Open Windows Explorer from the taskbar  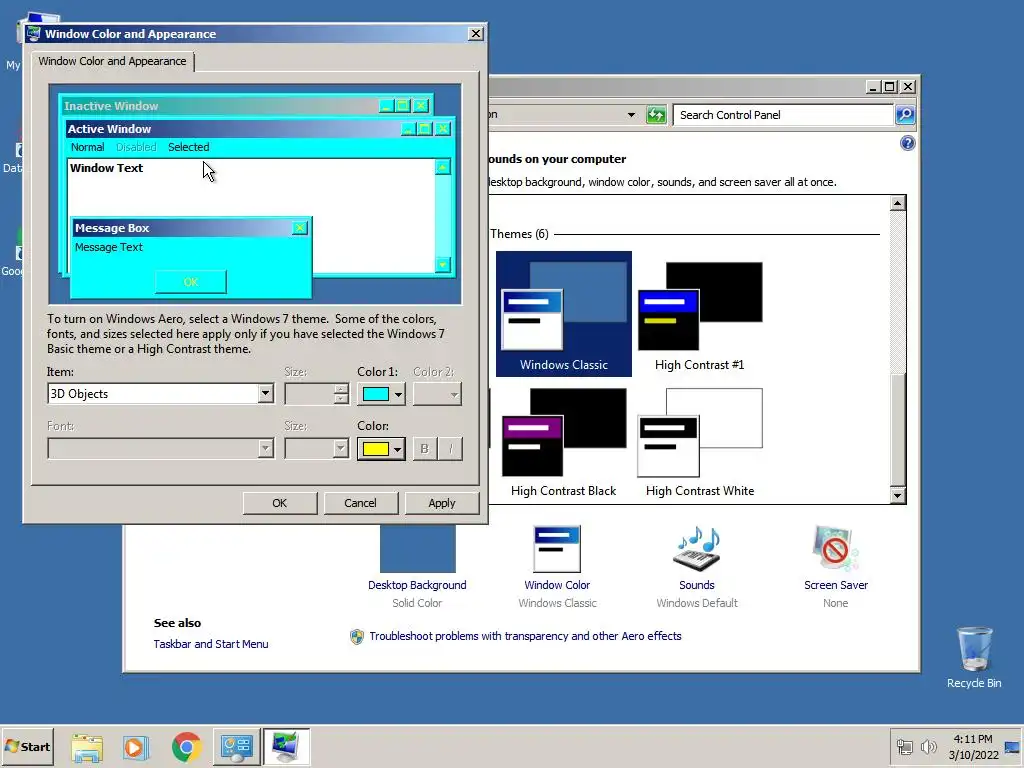coord(87,747)
